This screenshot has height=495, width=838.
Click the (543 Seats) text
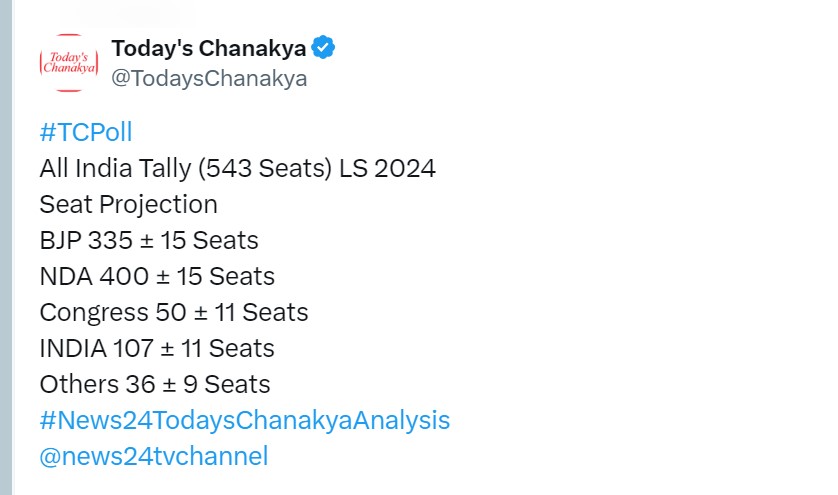[265, 169]
